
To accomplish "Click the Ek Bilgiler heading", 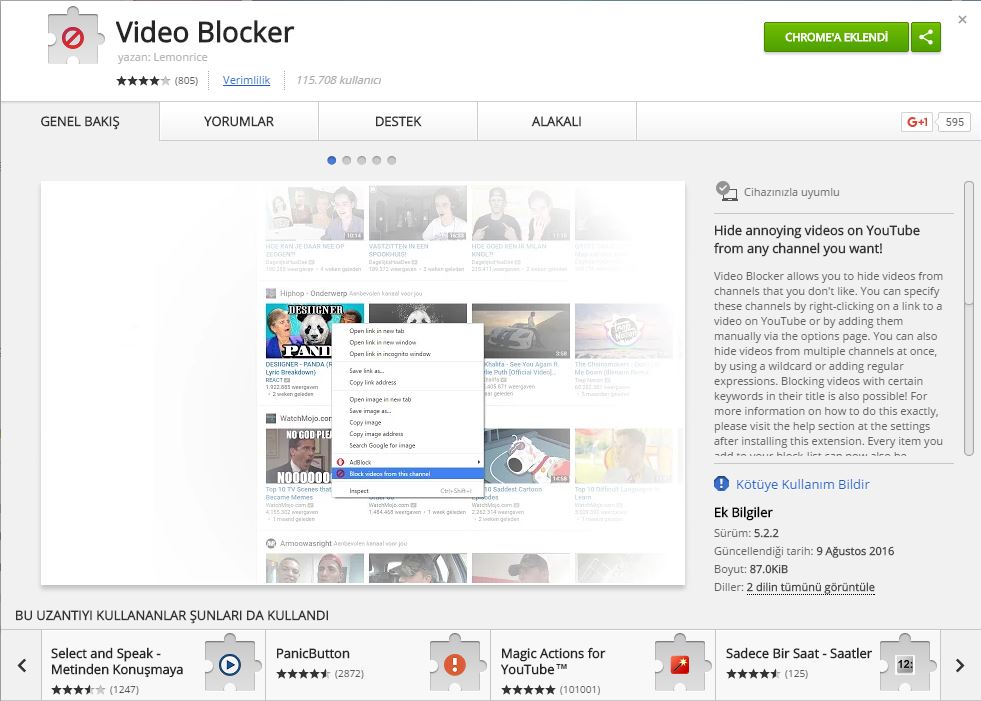I will 743,513.
